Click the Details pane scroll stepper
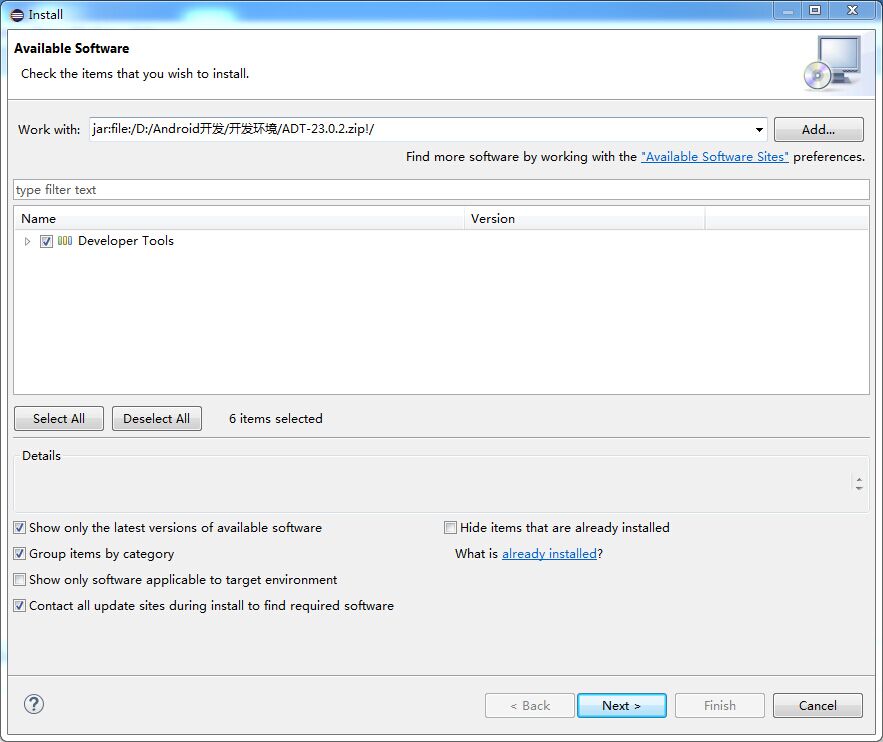The image size is (883, 742). [x=858, y=483]
